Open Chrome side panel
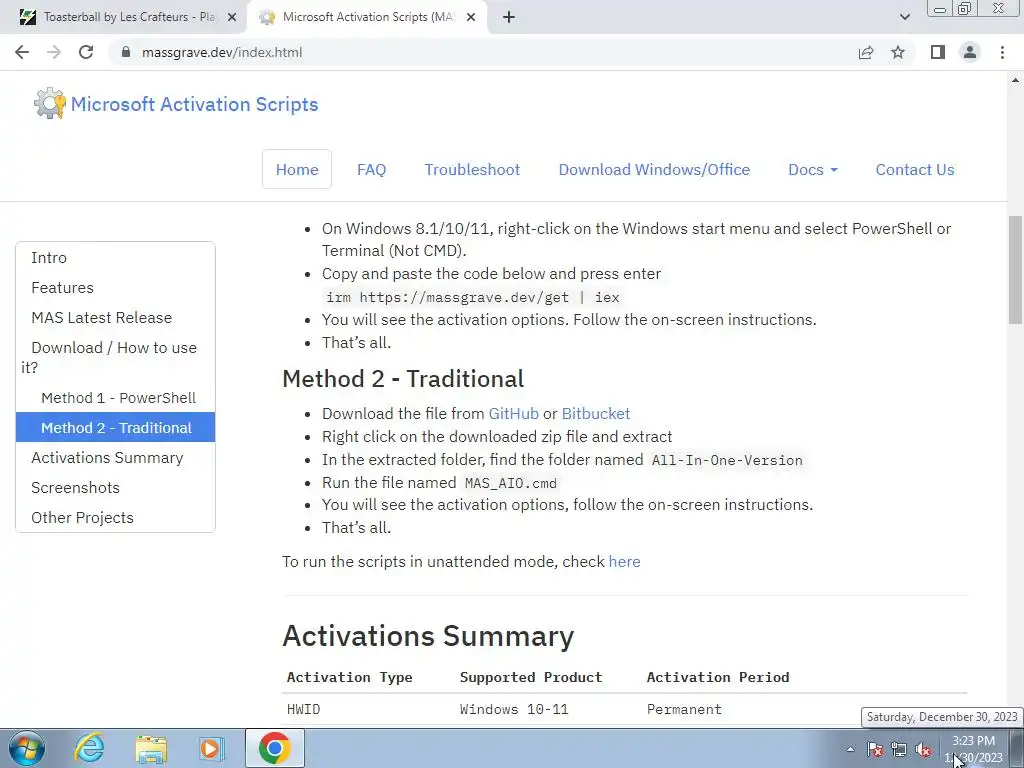 click(x=938, y=52)
